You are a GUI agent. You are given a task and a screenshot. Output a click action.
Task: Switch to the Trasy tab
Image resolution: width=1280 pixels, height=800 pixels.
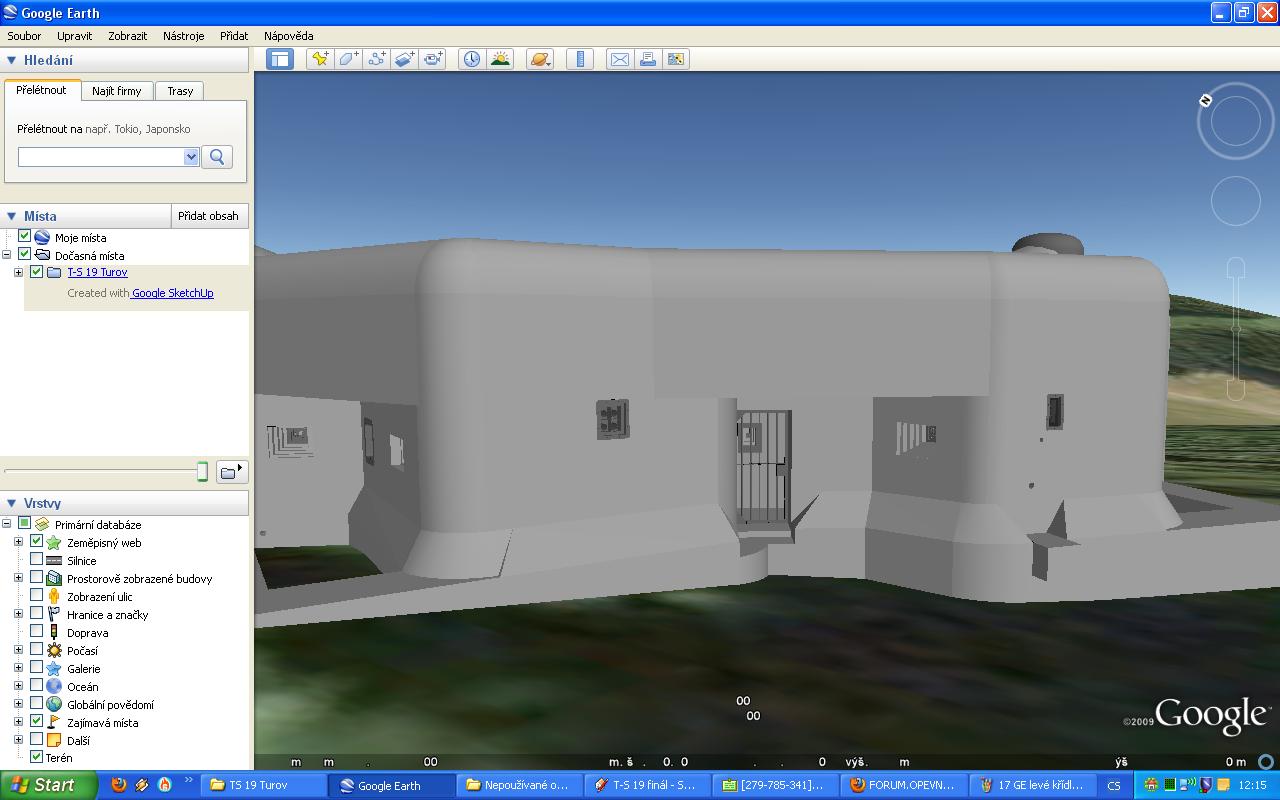click(x=180, y=91)
